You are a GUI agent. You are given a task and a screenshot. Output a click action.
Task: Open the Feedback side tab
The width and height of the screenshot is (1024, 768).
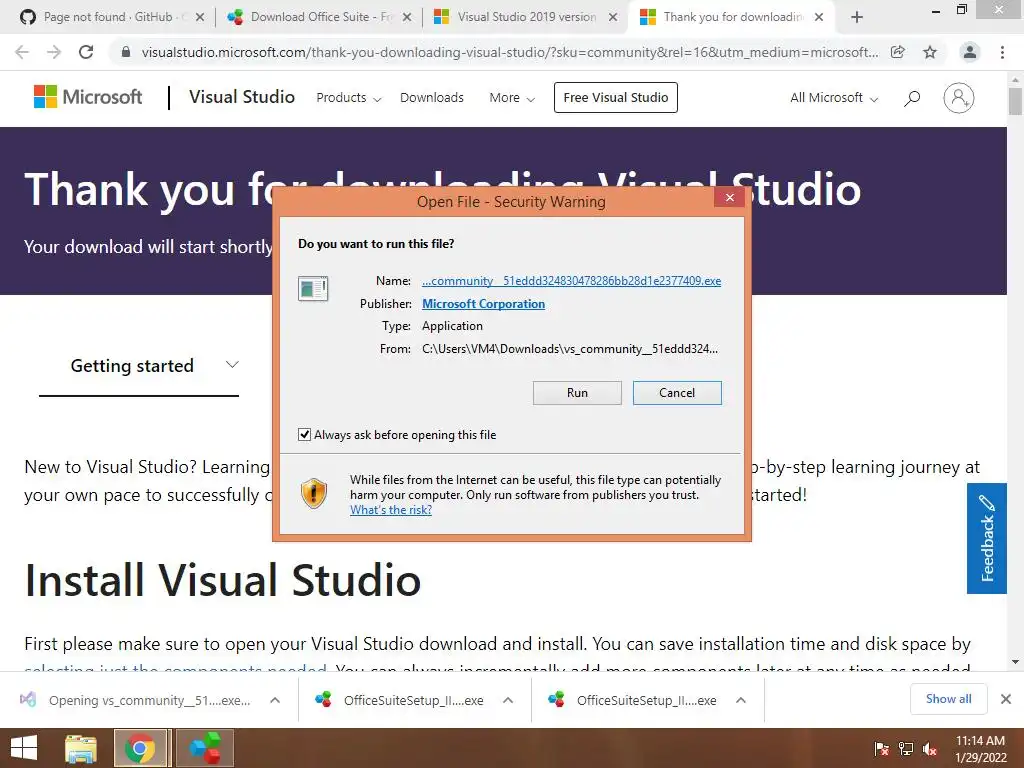(987, 539)
